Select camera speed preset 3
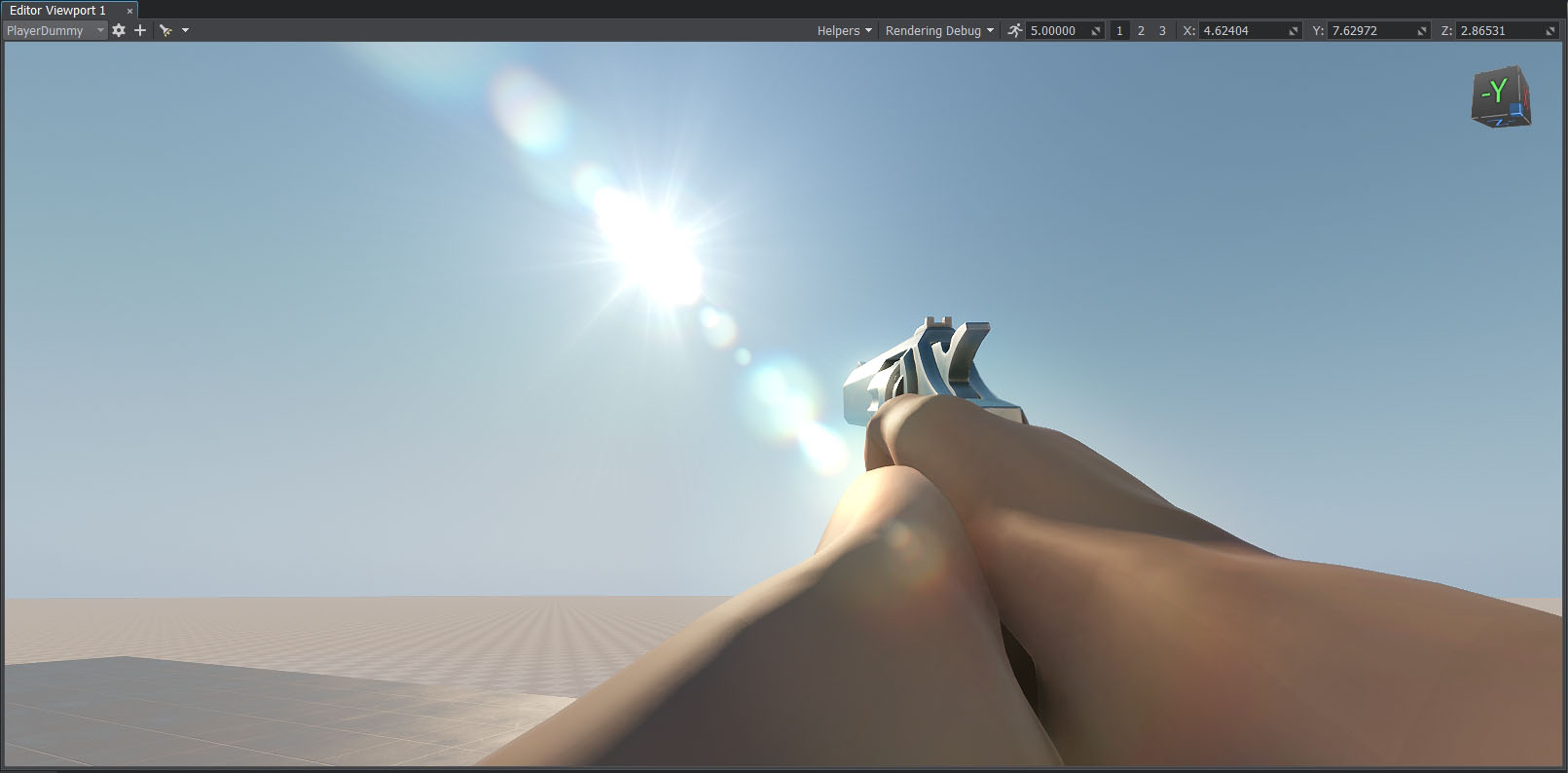This screenshot has height=773, width=1568. tap(1162, 30)
